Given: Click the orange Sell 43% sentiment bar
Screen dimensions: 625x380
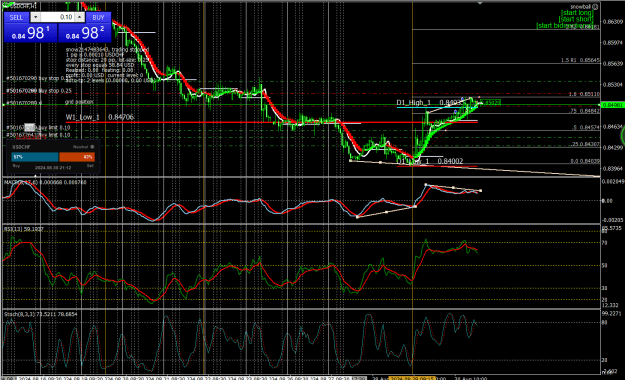Looking at the screenshot, I should [x=77, y=157].
